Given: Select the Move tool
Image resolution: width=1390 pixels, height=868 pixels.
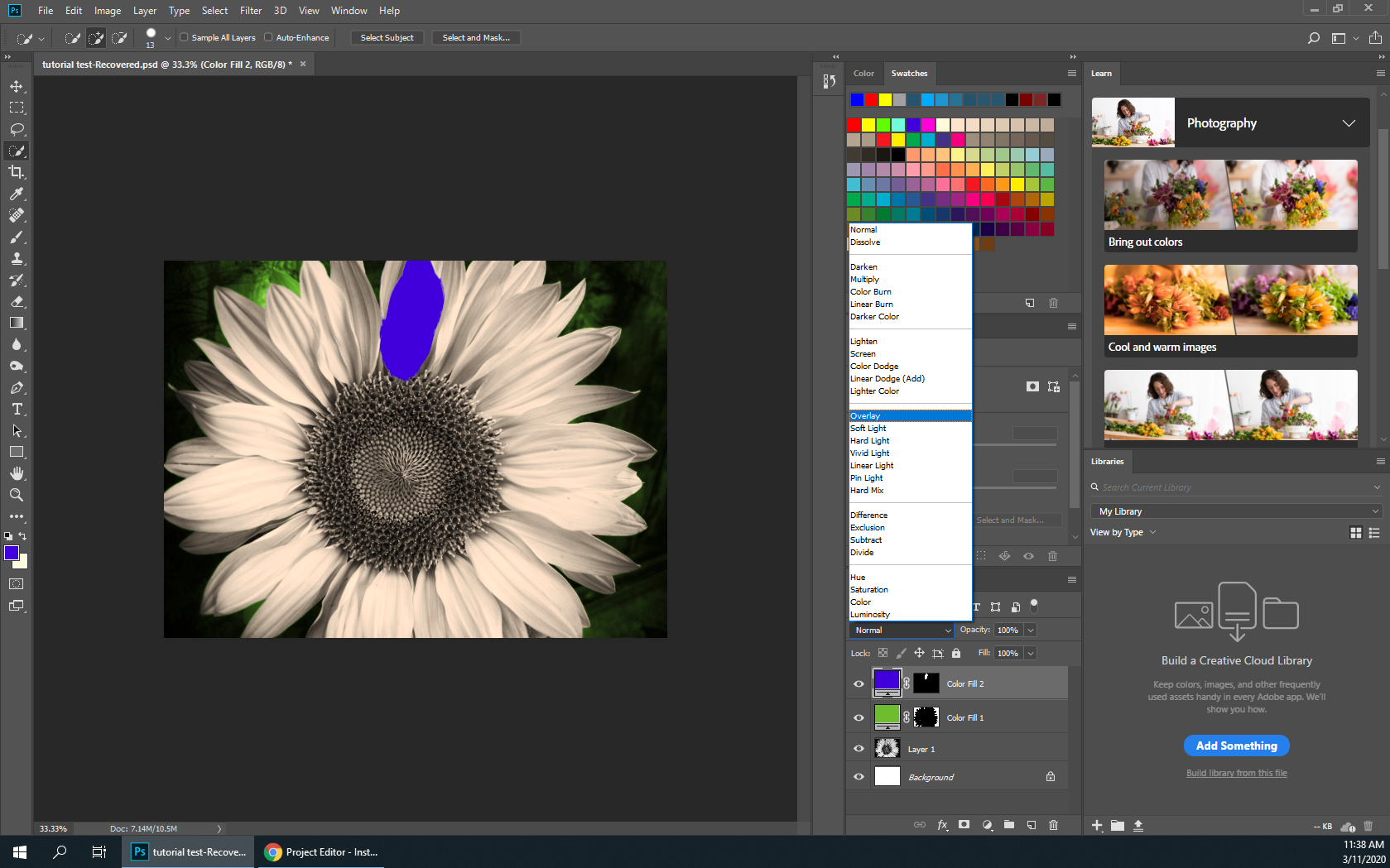Looking at the screenshot, I should pyautogui.click(x=17, y=86).
